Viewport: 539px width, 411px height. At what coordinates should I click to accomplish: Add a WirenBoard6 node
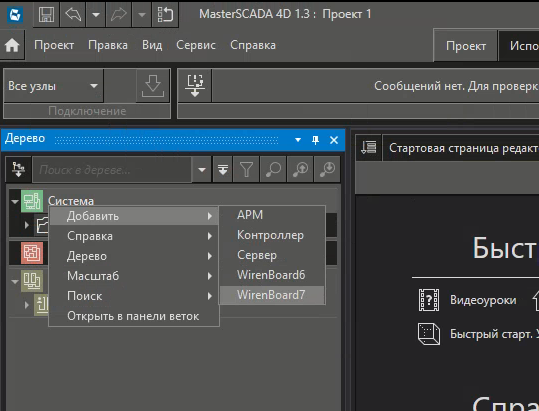pos(272,275)
